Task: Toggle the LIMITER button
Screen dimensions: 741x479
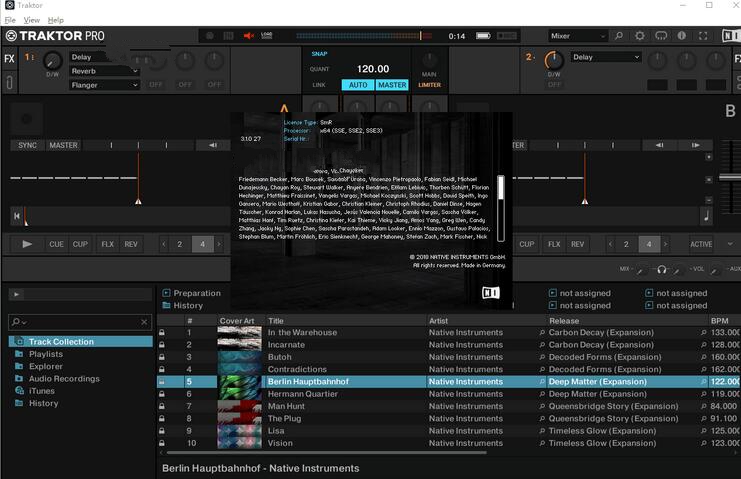Action: pyautogui.click(x=430, y=85)
